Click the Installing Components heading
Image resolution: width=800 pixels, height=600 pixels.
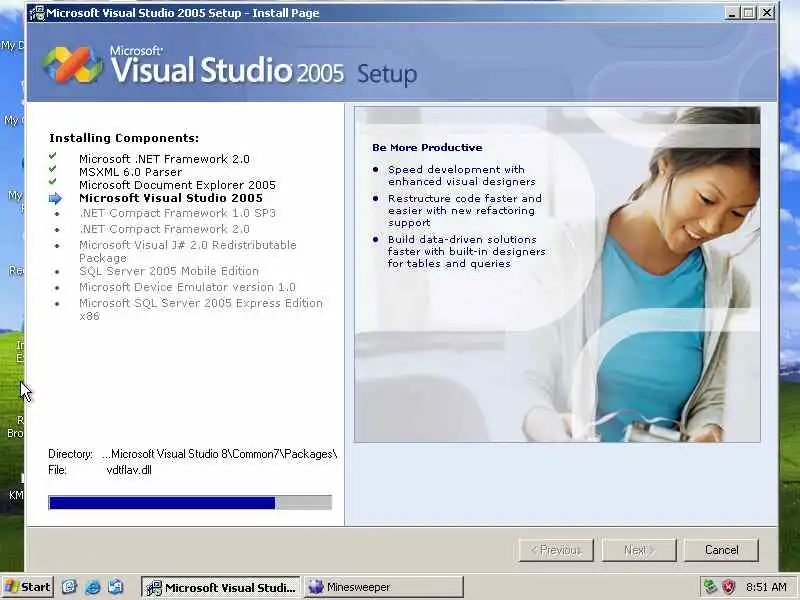point(124,138)
